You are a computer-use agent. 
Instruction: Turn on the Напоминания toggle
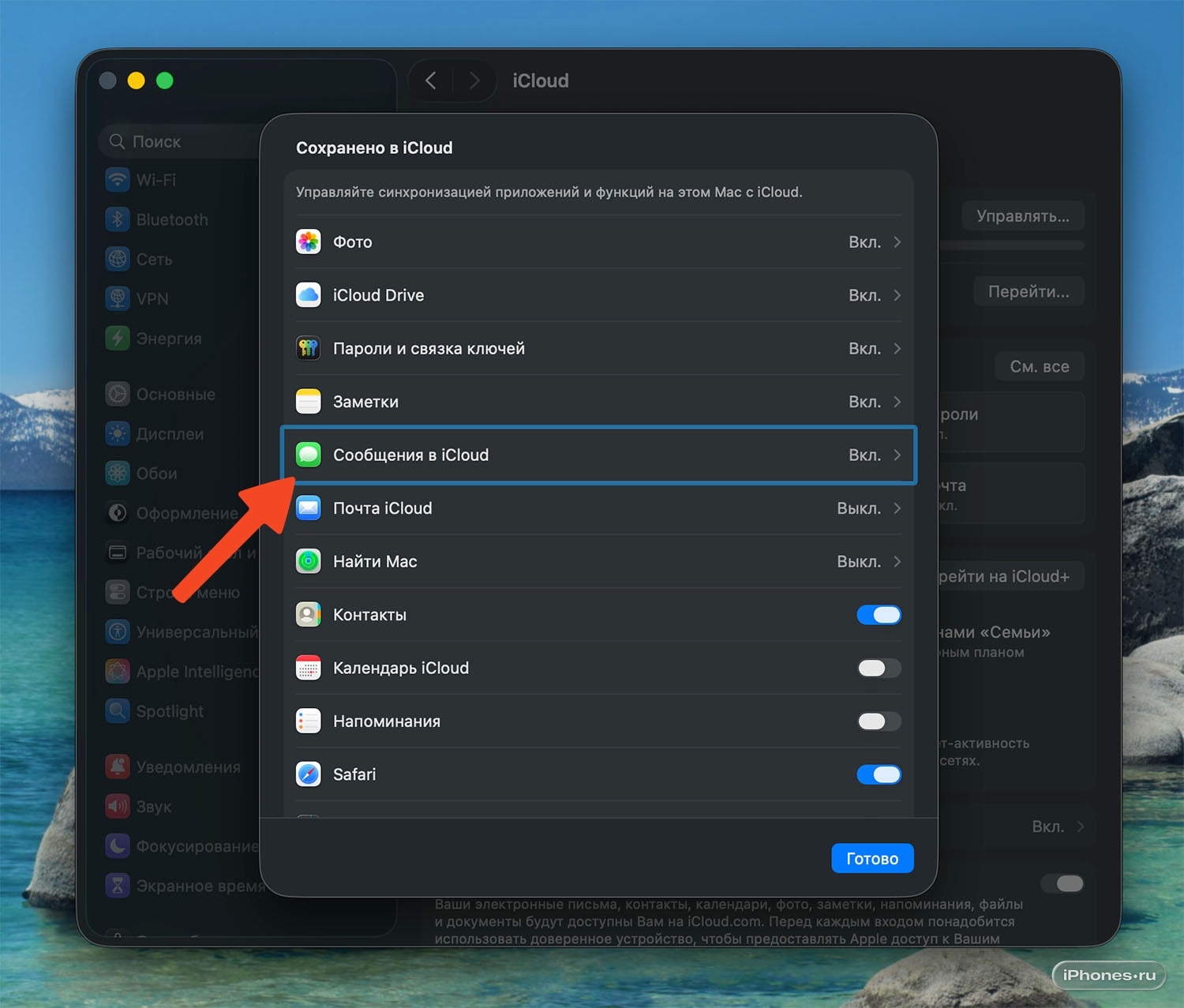coord(879,721)
